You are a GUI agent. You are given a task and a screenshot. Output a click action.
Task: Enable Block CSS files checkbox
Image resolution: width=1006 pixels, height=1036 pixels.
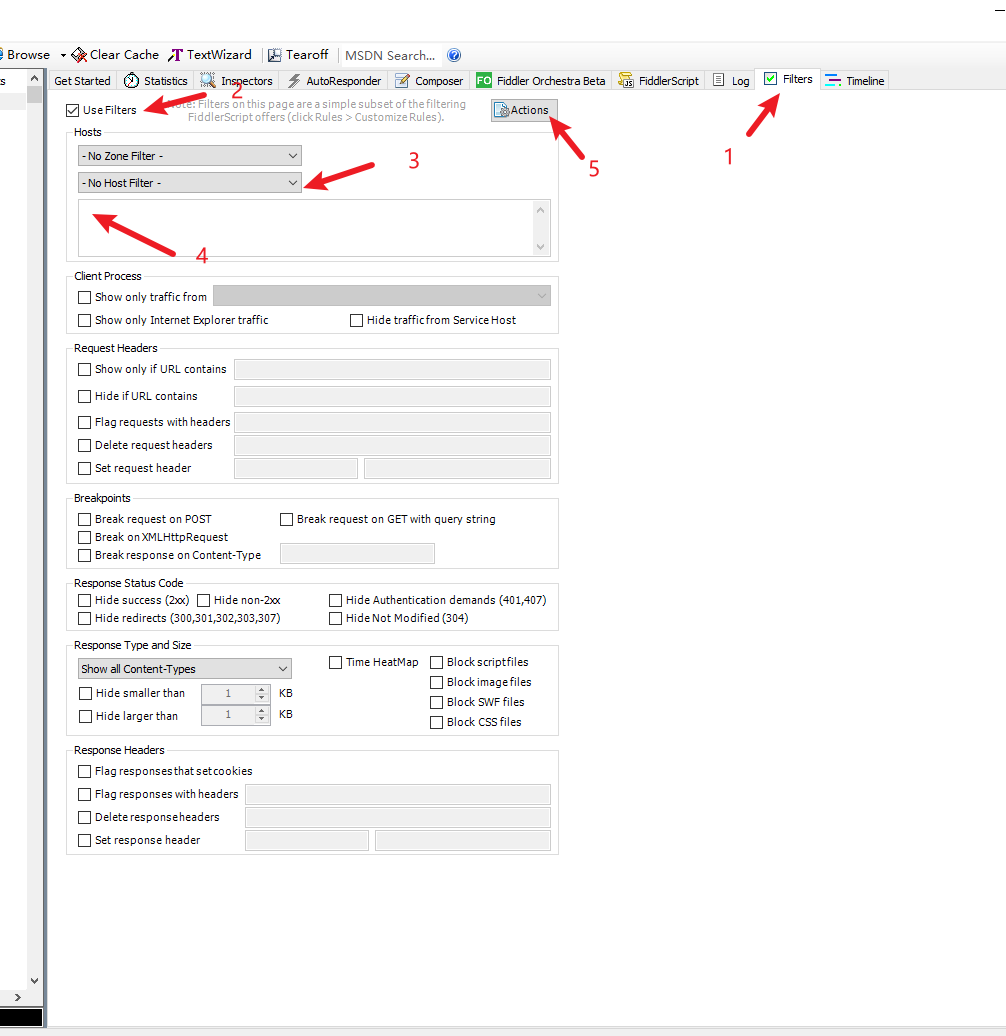tap(437, 723)
